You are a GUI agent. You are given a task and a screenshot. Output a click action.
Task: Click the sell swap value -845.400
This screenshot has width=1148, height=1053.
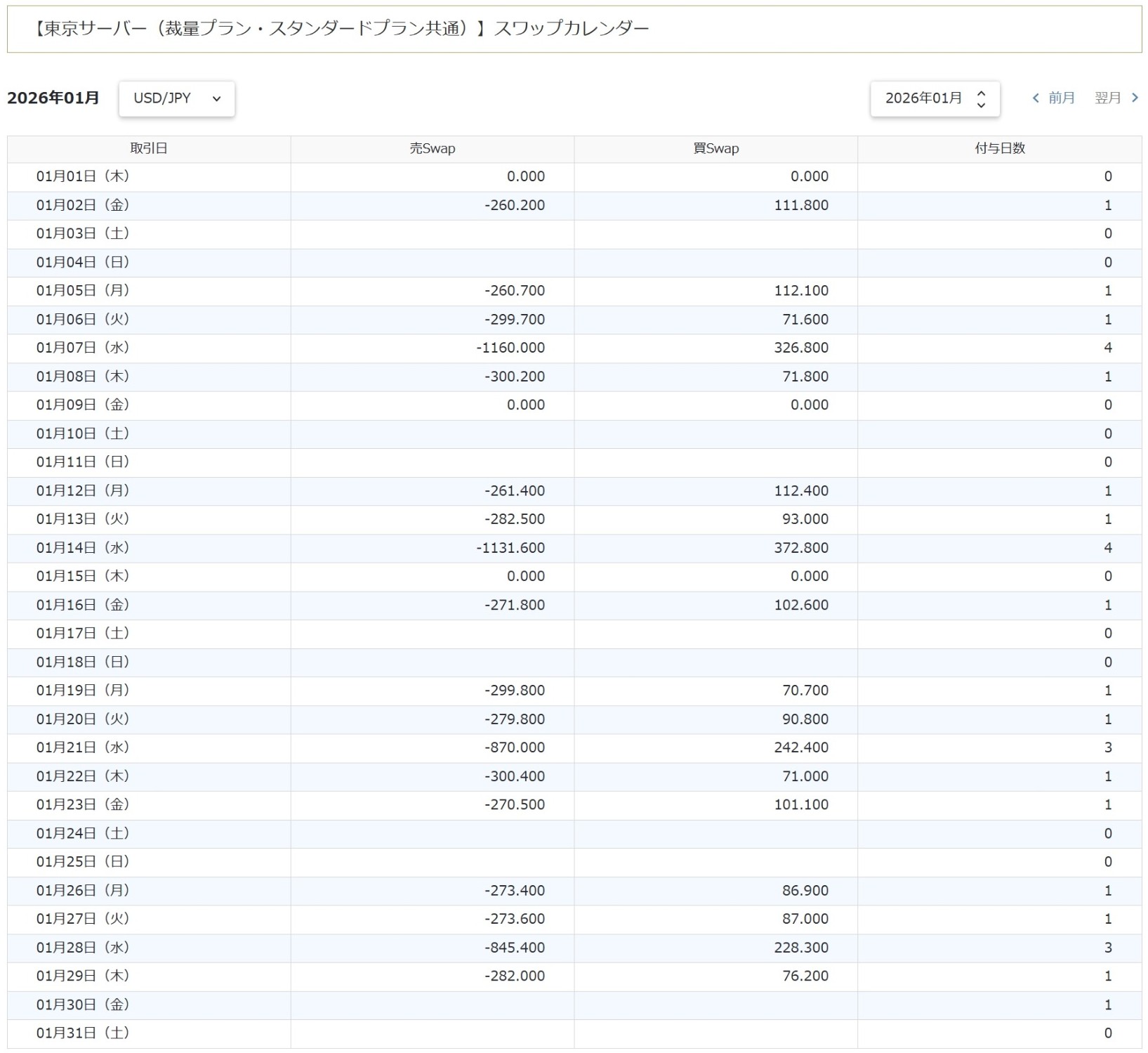click(x=515, y=948)
